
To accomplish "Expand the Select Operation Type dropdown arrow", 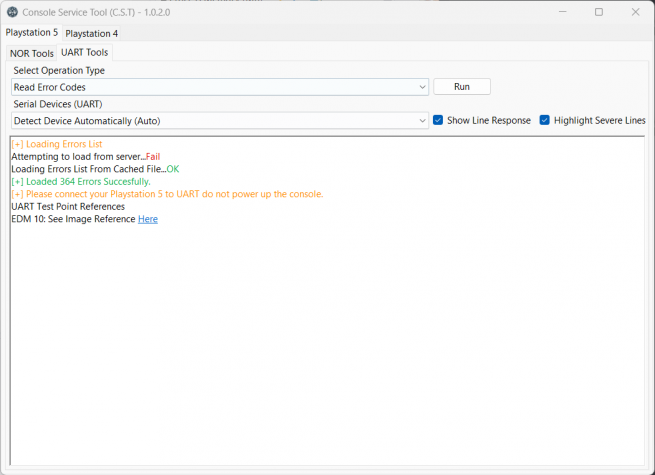I will tap(423, 87).
